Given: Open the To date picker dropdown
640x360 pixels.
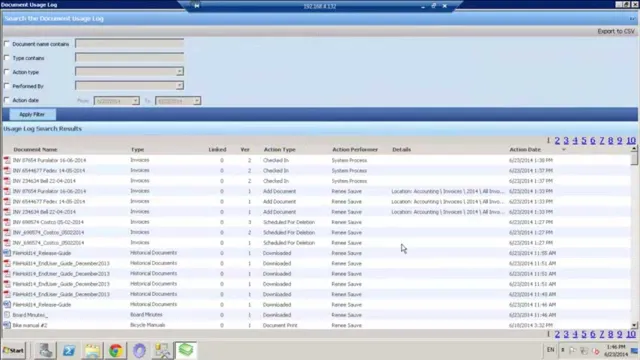Looking at the screenshot, I should (x=197, y=101).
